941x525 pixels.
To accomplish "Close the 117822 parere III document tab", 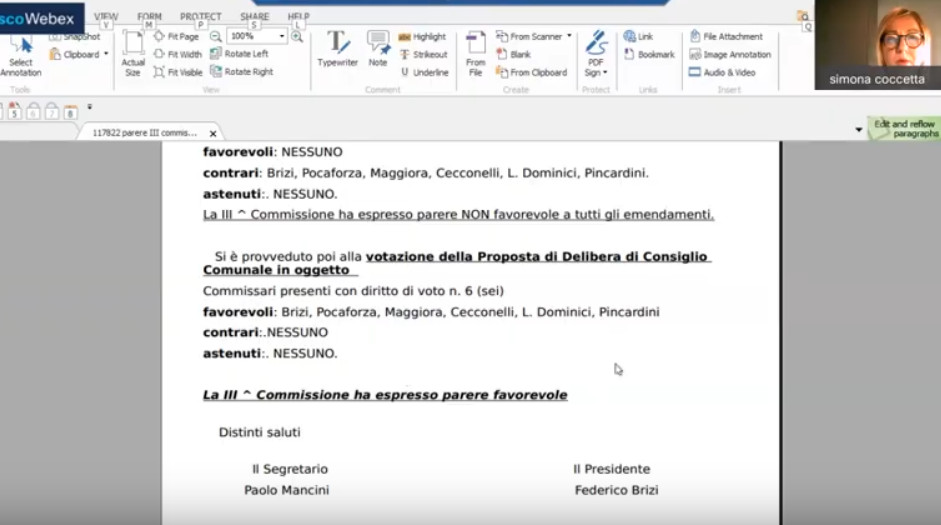I will pos(213,134).
